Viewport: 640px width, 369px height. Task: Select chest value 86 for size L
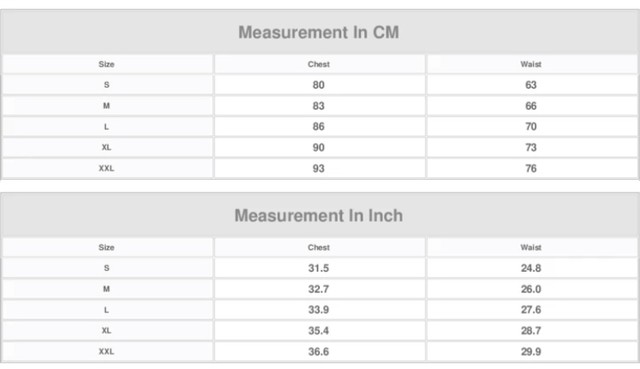[x=318, y=127]
